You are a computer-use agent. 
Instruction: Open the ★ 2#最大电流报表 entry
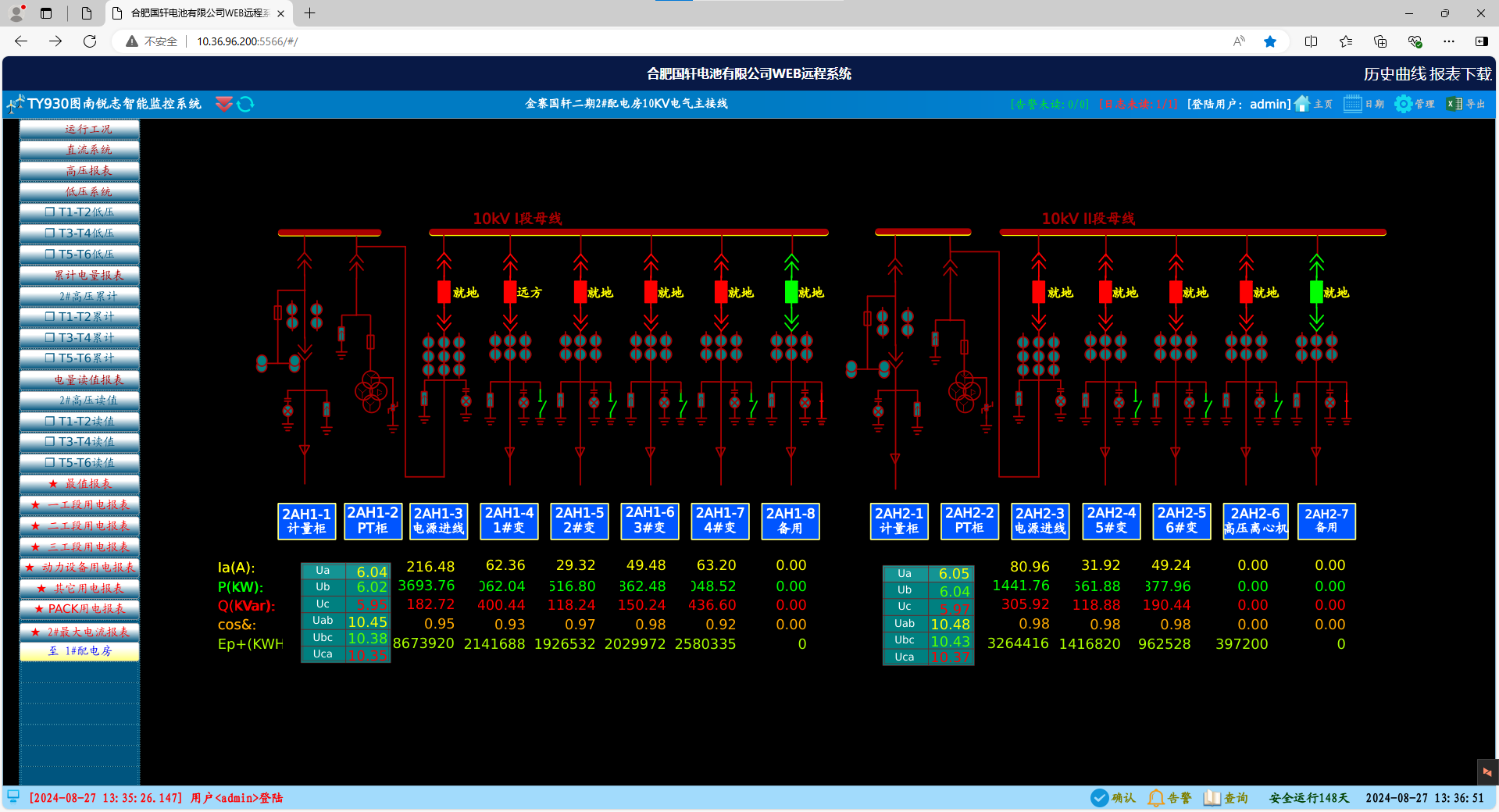pyautogui.click(x=80, y=632)
